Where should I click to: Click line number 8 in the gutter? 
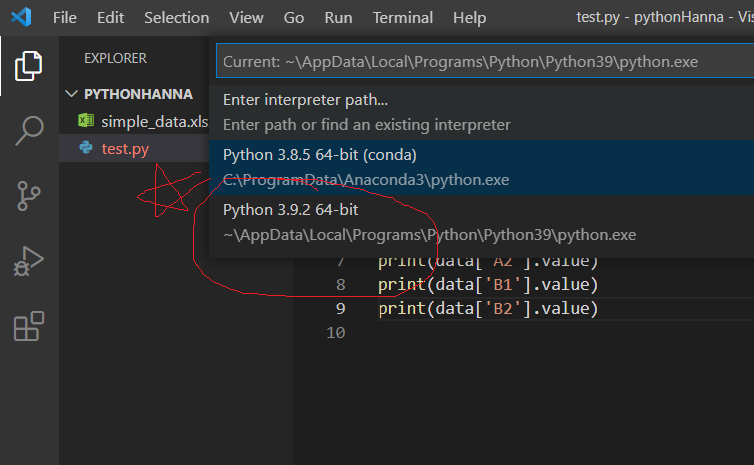[x=340, y=284]
